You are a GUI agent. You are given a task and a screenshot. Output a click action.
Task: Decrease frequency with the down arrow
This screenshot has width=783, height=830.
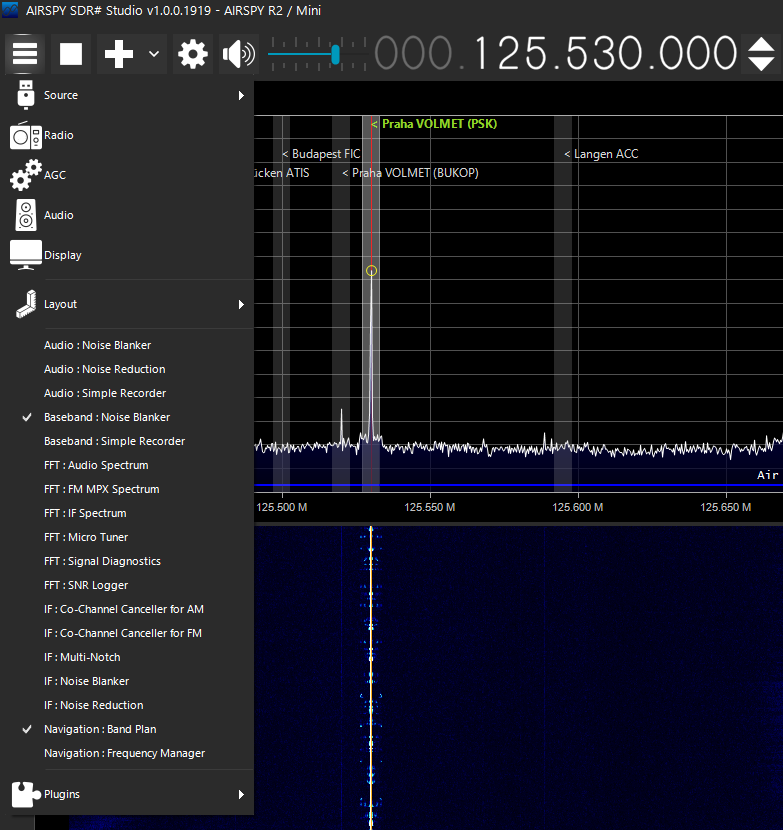pyautogui.click(x=761, y=63)
